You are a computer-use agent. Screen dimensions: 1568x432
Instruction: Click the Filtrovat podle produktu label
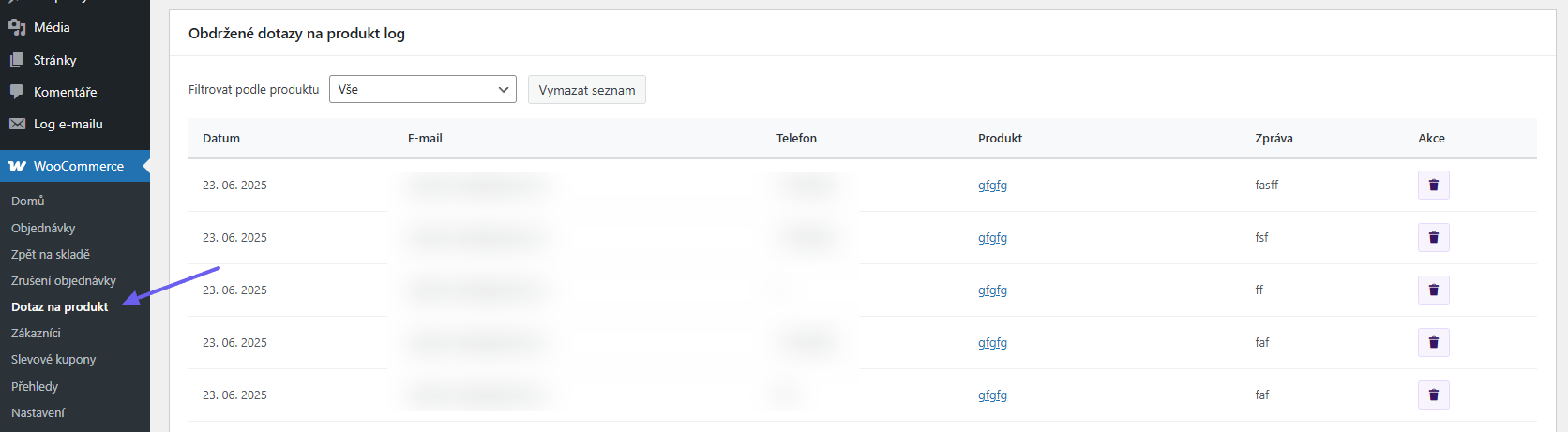(x=253, y=89)
